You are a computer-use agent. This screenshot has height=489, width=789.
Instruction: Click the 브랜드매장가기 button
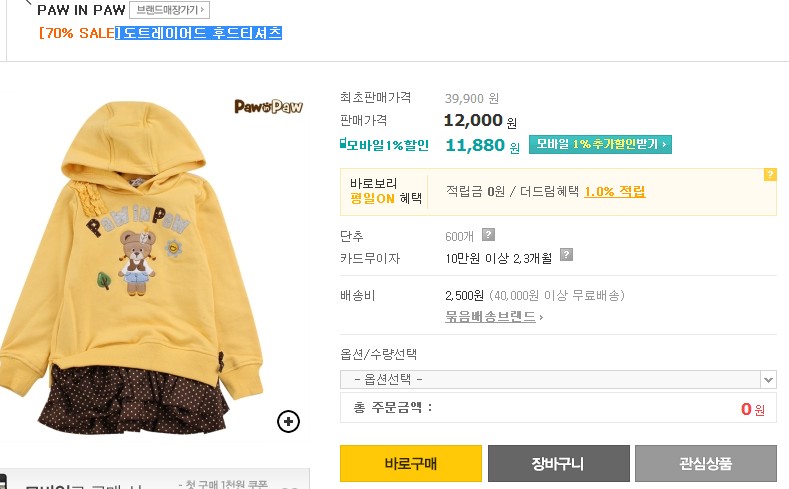(x=170, y=10)
